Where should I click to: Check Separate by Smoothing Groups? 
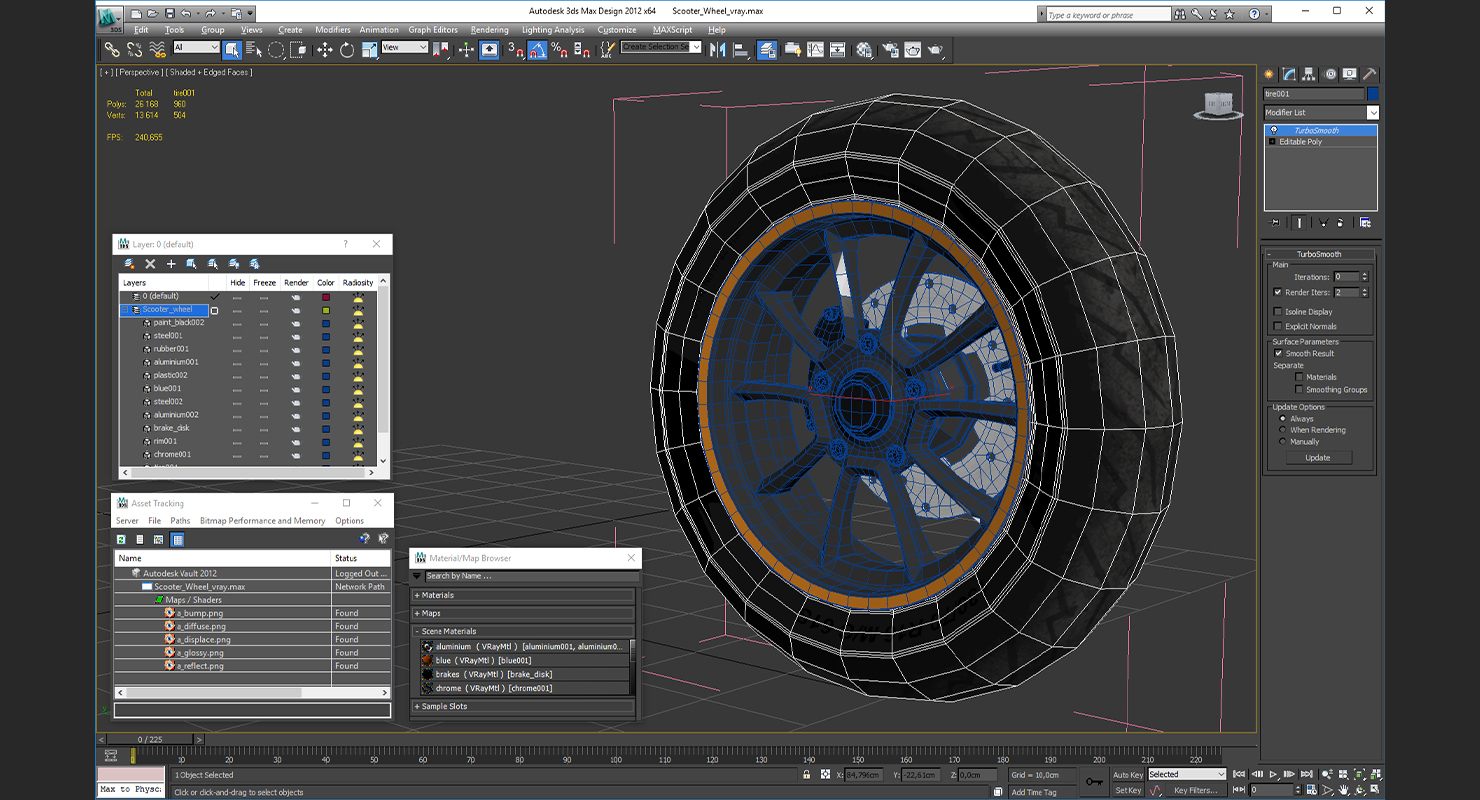[x=1299, y=390]
